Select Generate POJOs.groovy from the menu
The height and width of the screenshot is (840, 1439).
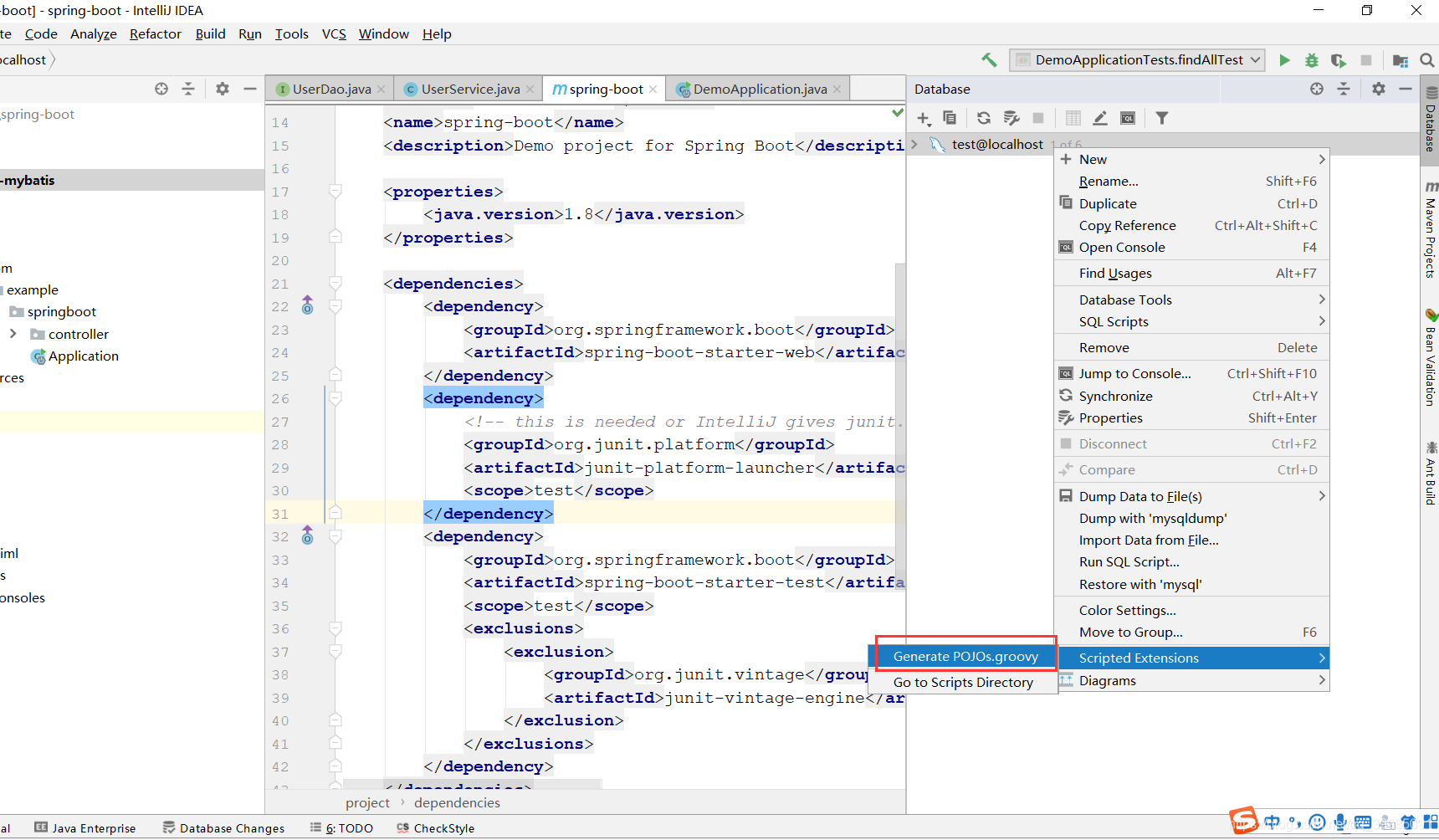[x=964, y=656]
